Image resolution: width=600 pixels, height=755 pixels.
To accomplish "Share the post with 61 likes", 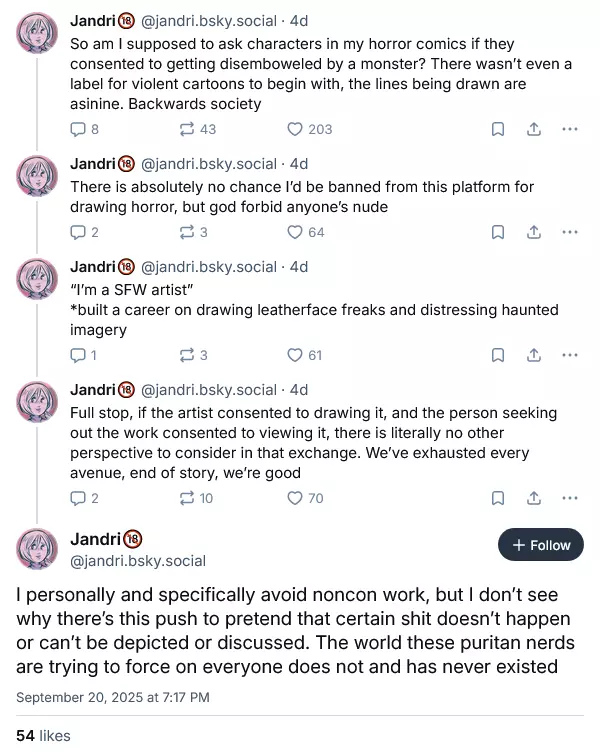I will click(534, 355).
